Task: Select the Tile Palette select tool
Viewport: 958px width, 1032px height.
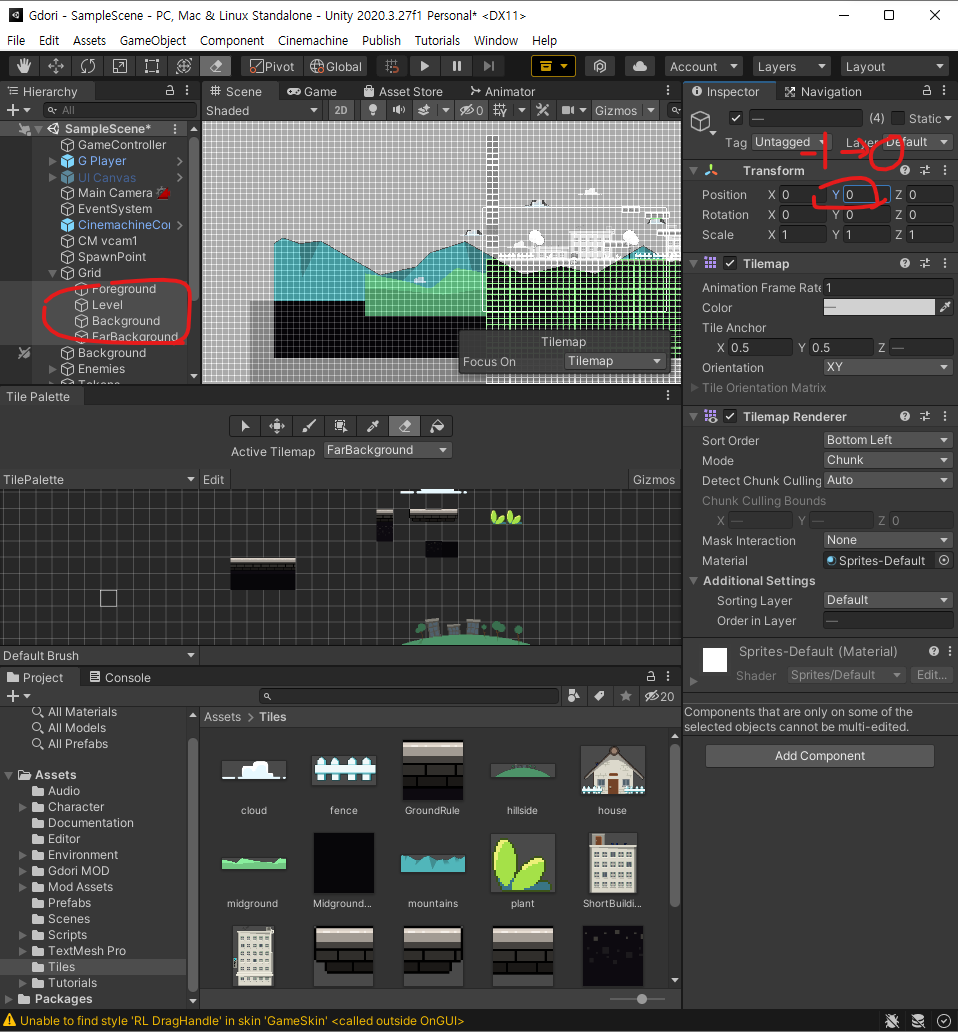Action: coord(245,426)
